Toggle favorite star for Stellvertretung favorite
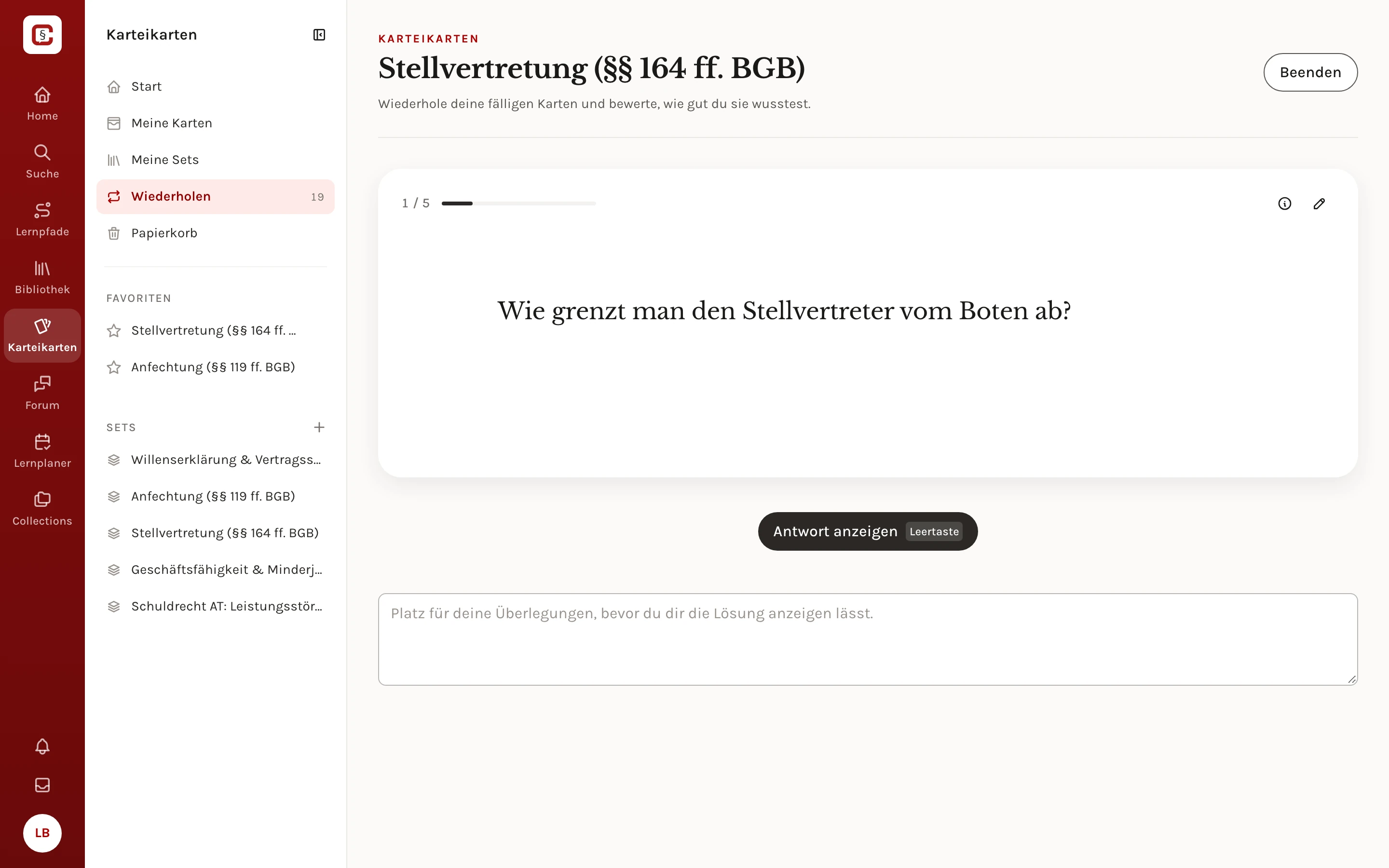Image resolution: width=1389 pixels, height=868 pixels. pos(114,331)
